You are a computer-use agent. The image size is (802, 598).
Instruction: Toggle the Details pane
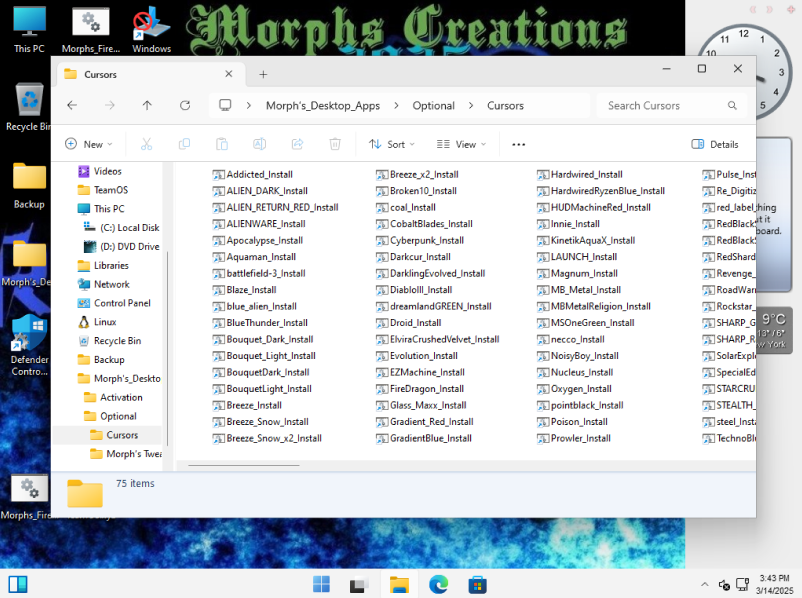(x=715, y=144)
